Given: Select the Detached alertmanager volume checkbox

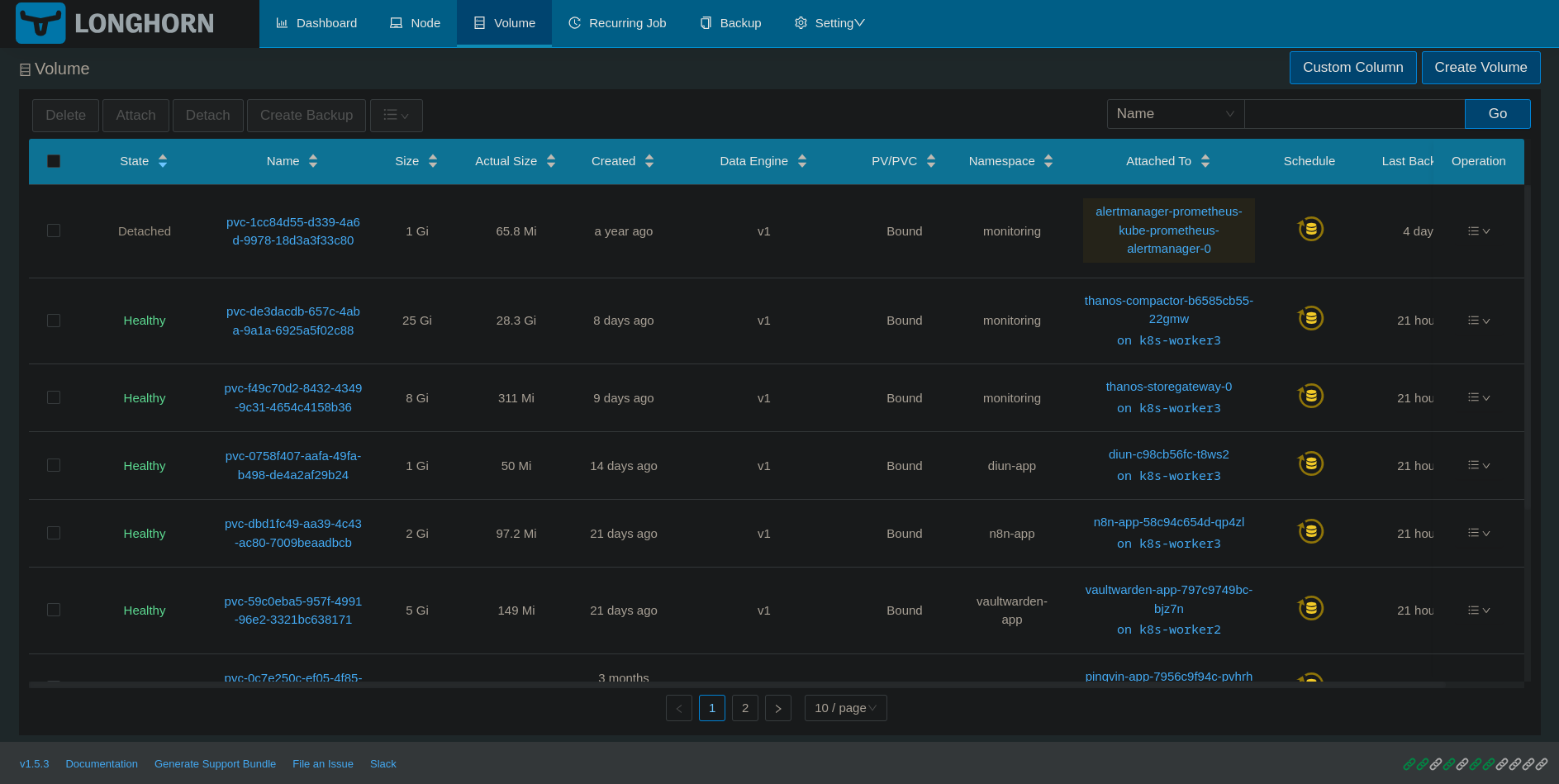Looking at the screenshot, I should (54, 230).
